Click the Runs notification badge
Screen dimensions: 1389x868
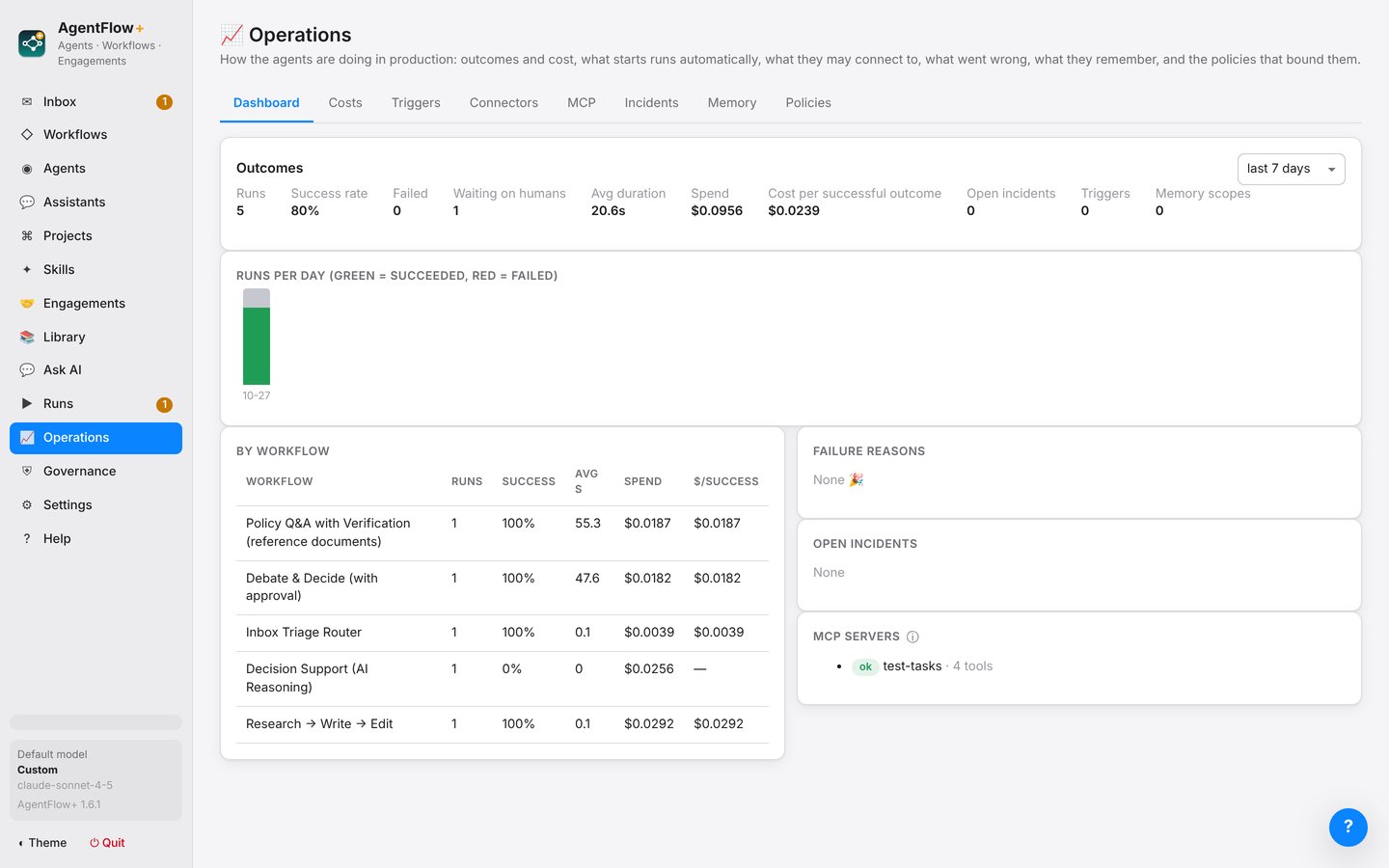point(165,405)
